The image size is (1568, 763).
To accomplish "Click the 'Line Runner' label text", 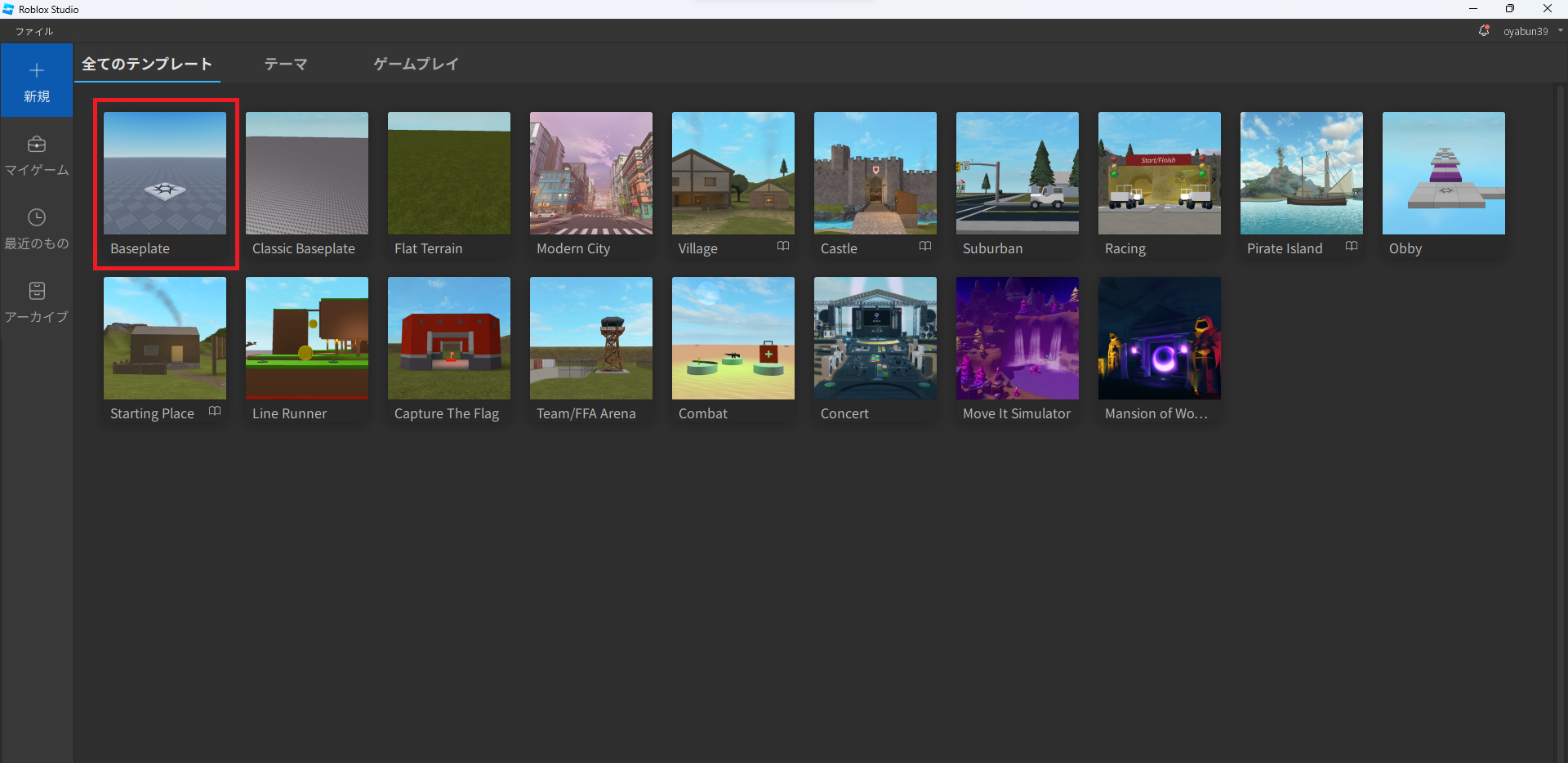I will click(289, 413).
